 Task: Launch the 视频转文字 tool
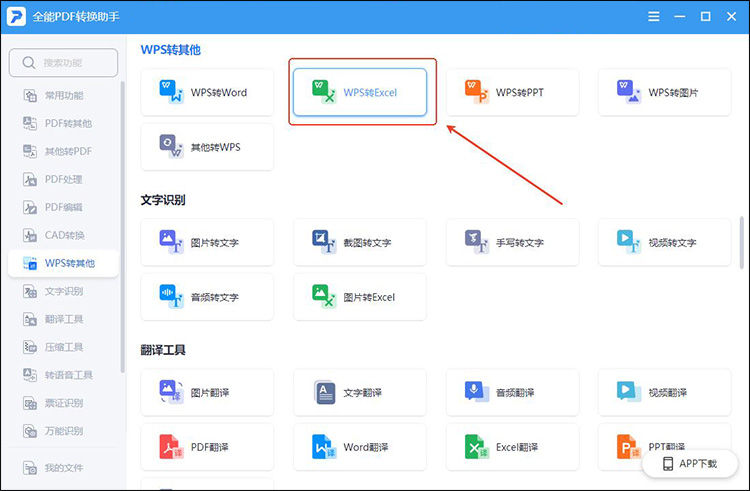point(664,242)
